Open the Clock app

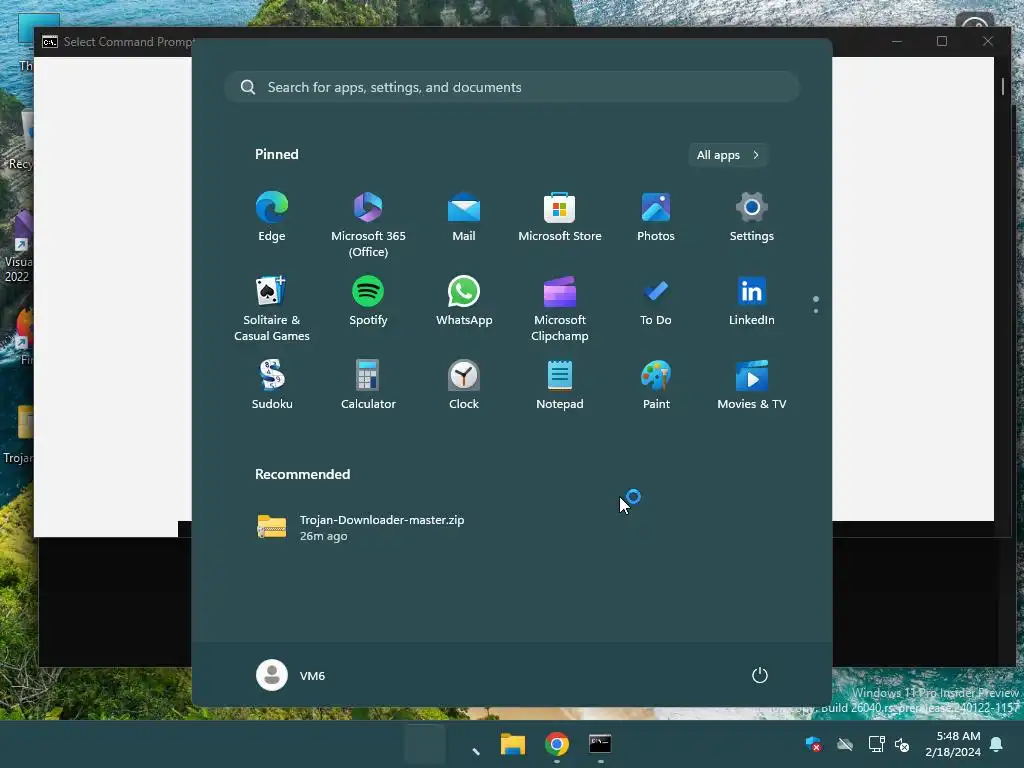coord(464,385)
